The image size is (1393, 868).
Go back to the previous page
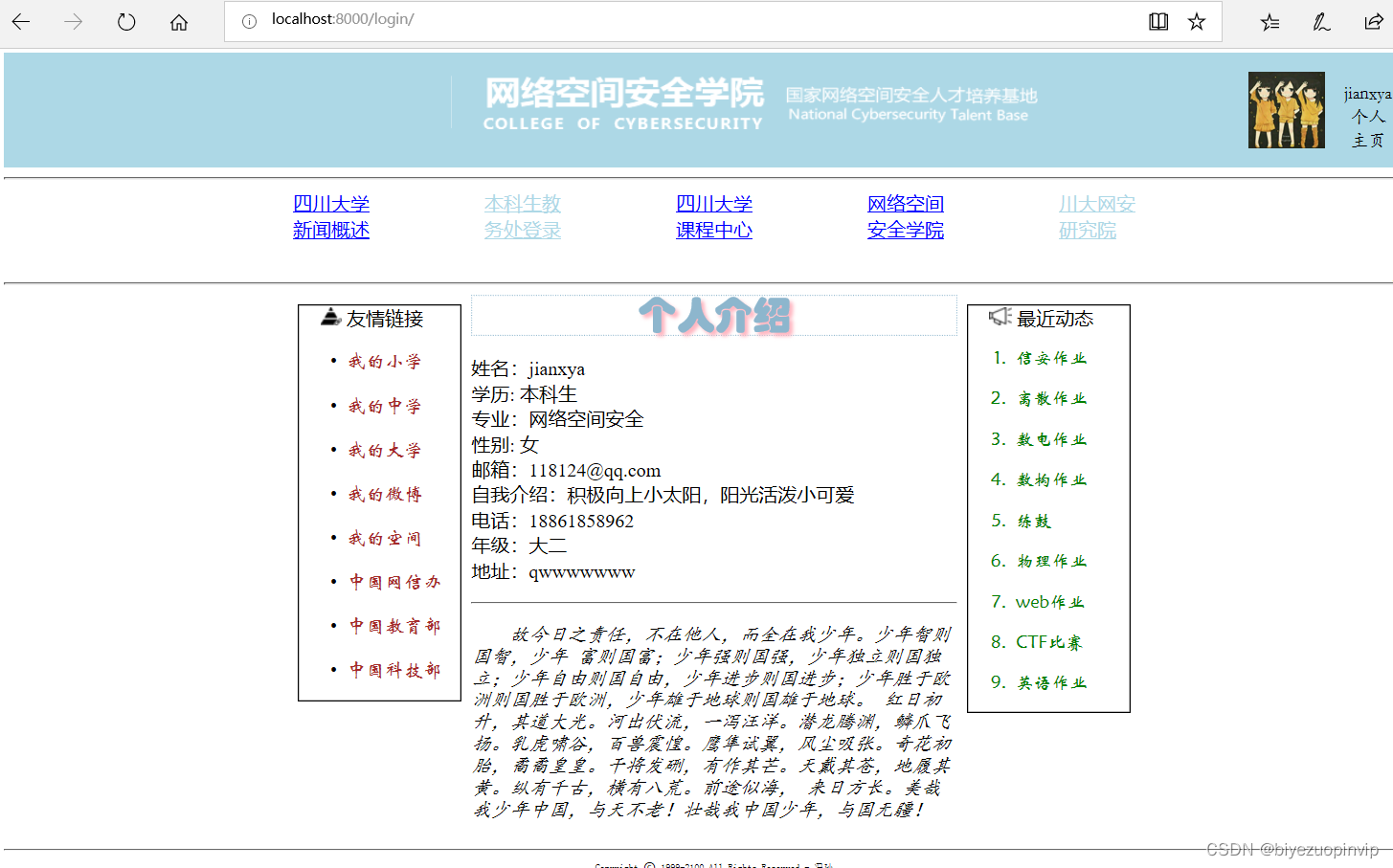[x=21, y=22]
